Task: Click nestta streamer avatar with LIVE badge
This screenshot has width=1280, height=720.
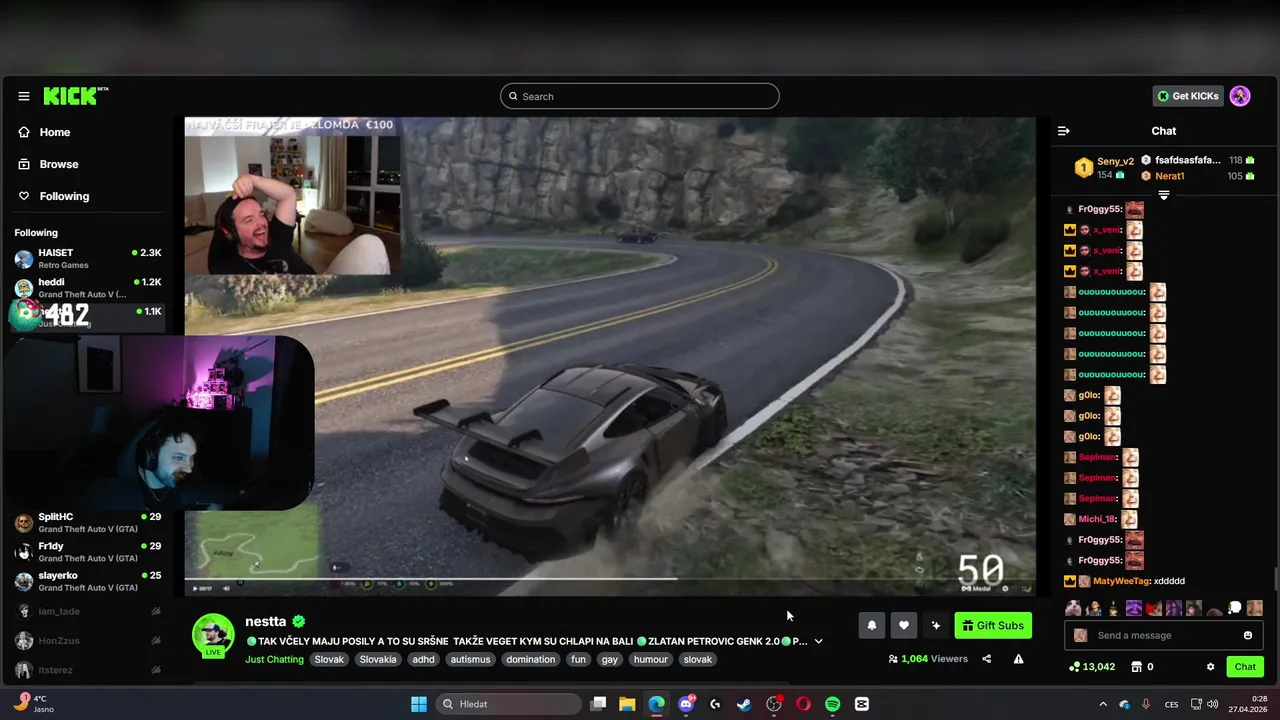Action: (213, 636)
